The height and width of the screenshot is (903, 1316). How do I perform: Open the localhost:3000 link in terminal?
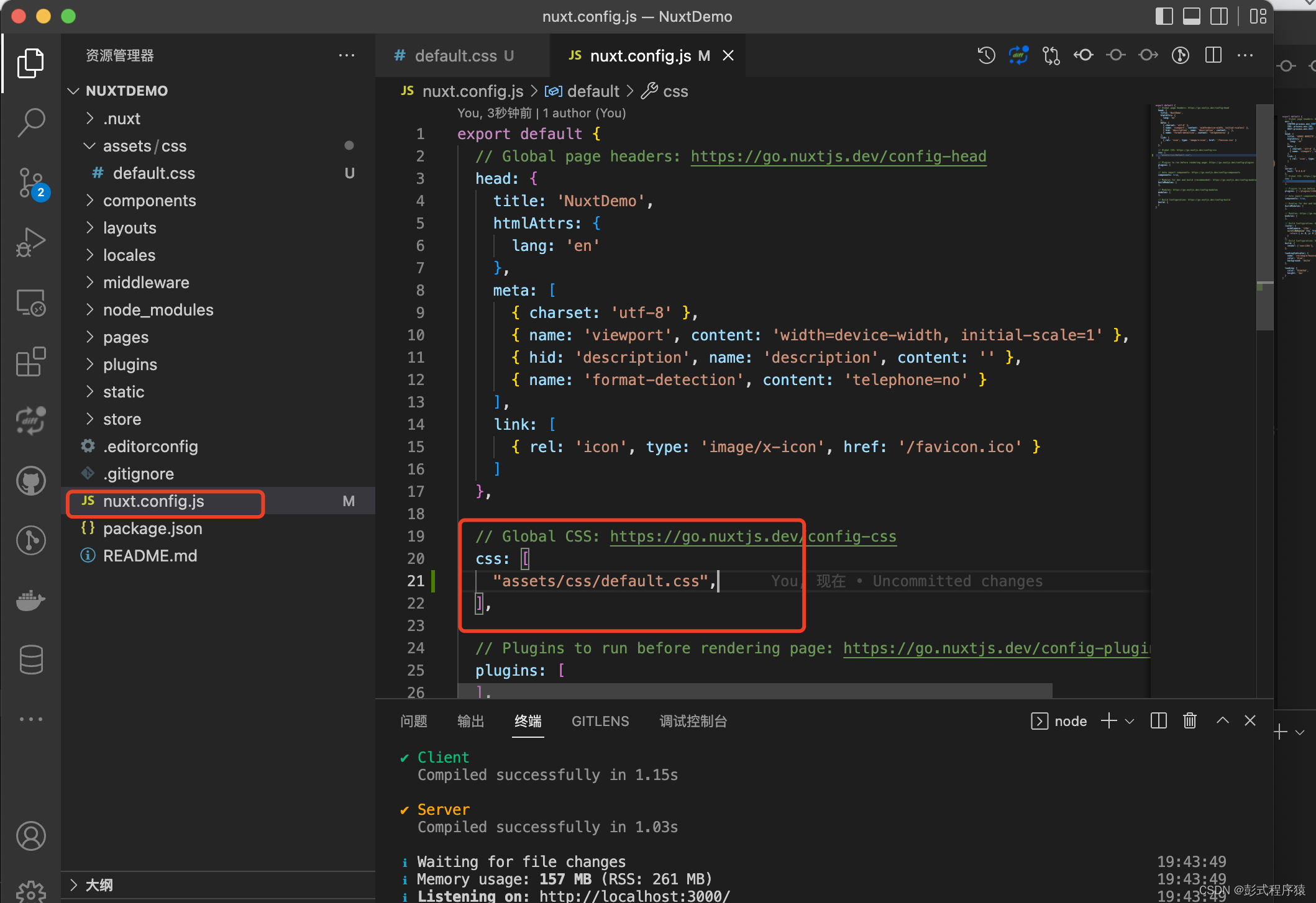[634, 896]
